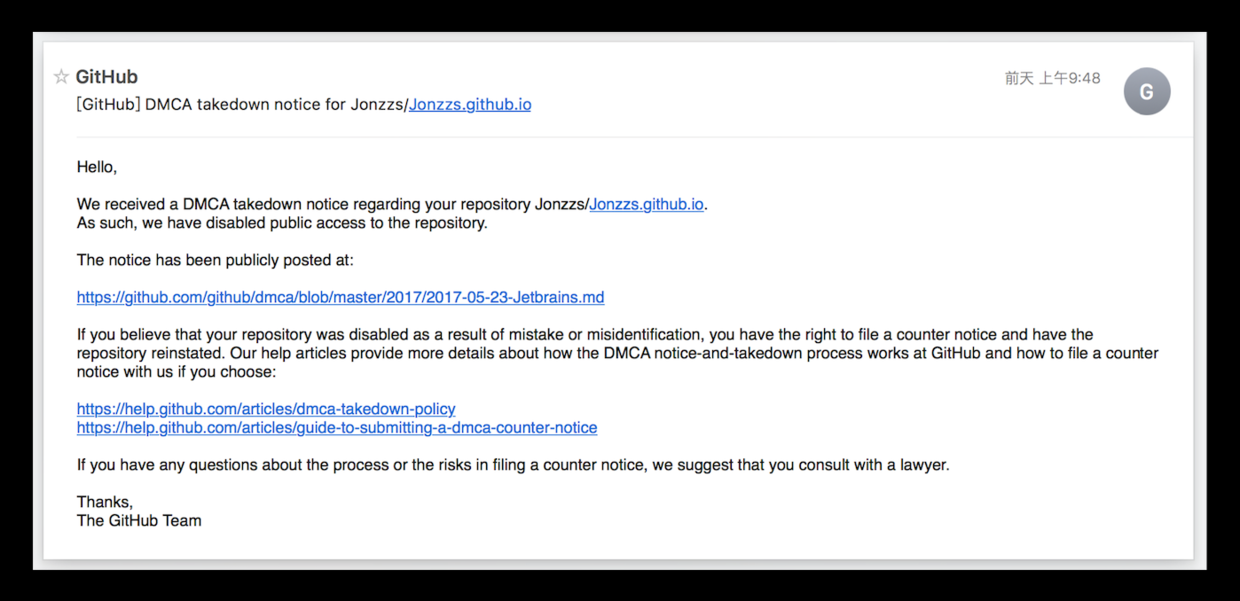Image resolution: width=1240 pixels, height=601 pixels.
Task: Click "The GitHub Team" signature
Action: pos(139,520)
